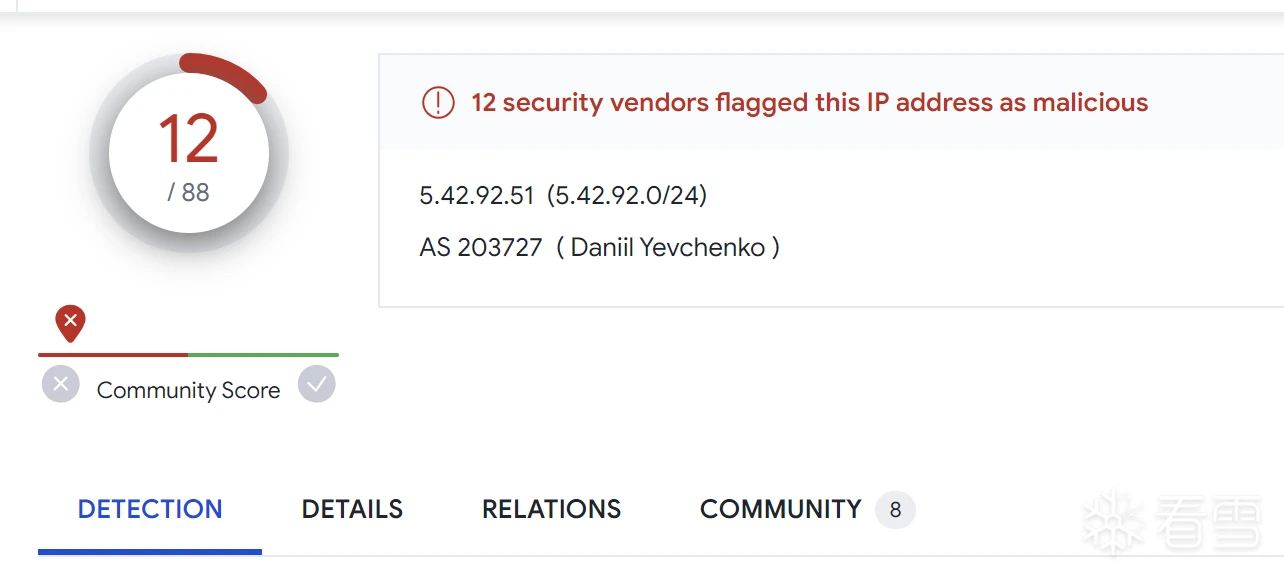Go to the RELATIONS tab
Viewport: 1284px width, 582px height.
coord(551,509)
